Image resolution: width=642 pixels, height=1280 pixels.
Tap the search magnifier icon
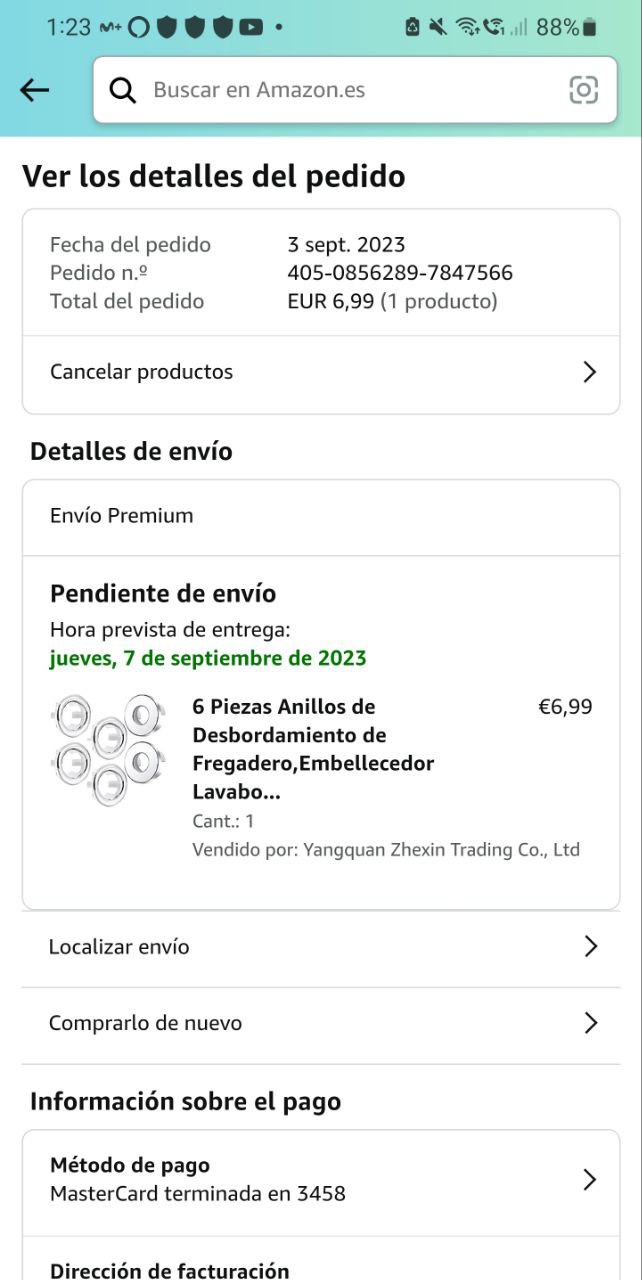tap(122, 90)
